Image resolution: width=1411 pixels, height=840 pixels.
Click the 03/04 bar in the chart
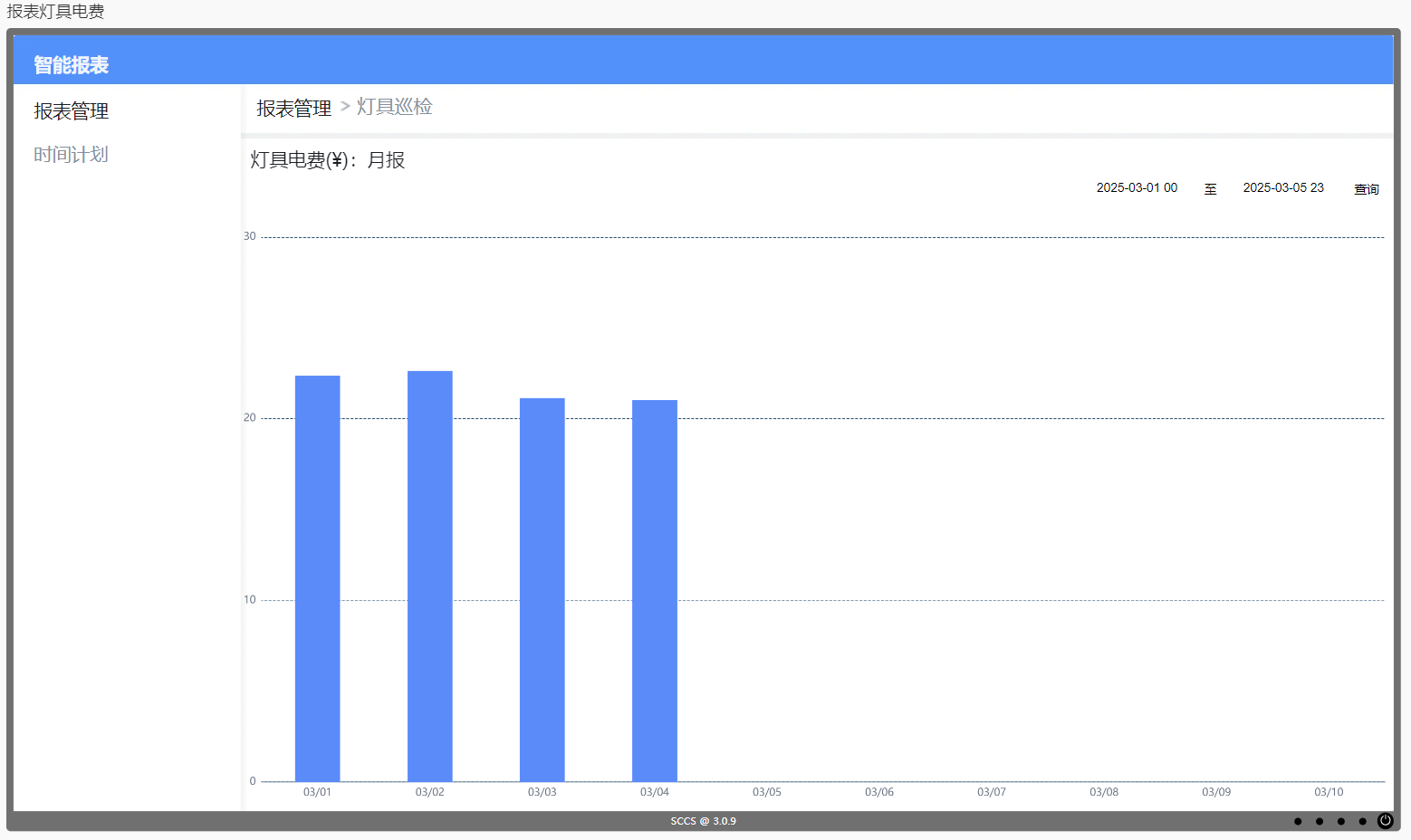(x=655, y=590)
